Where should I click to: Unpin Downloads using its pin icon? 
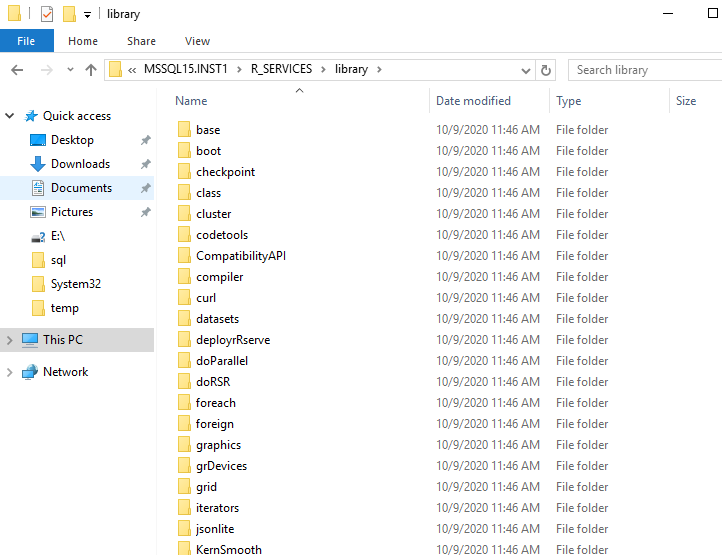pyautogui.click(x=146, y=164)
